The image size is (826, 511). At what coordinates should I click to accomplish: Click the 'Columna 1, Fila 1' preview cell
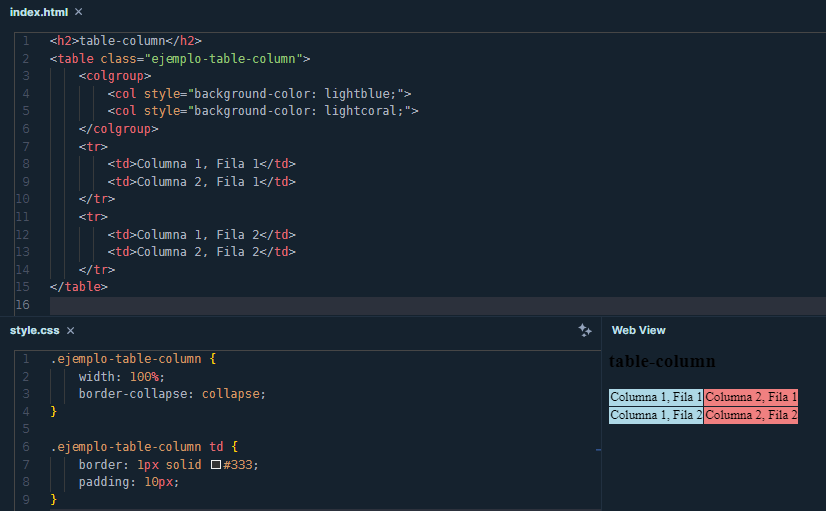[656, 397]
